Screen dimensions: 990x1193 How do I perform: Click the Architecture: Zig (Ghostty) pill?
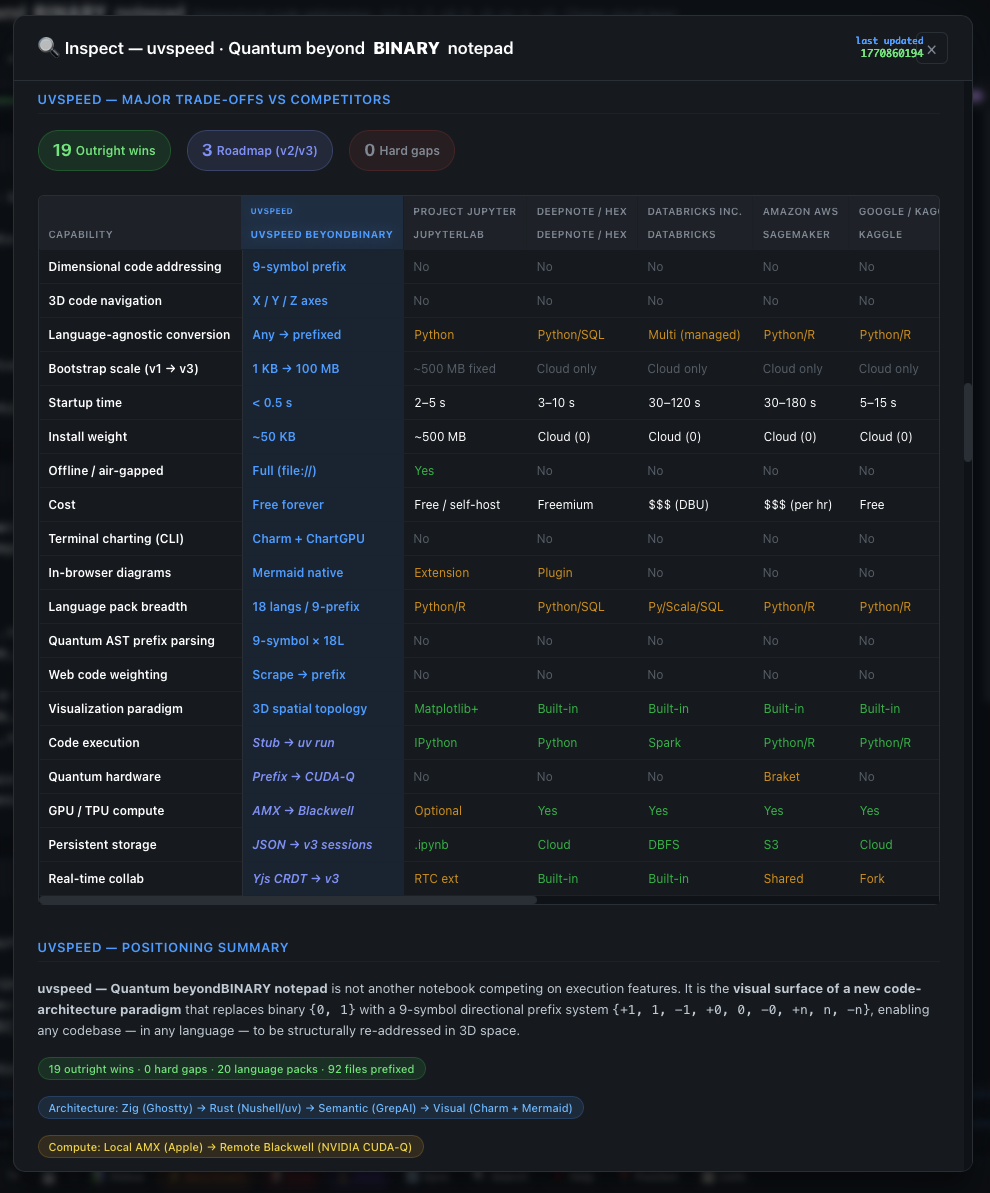click(x=310, y=1107)
